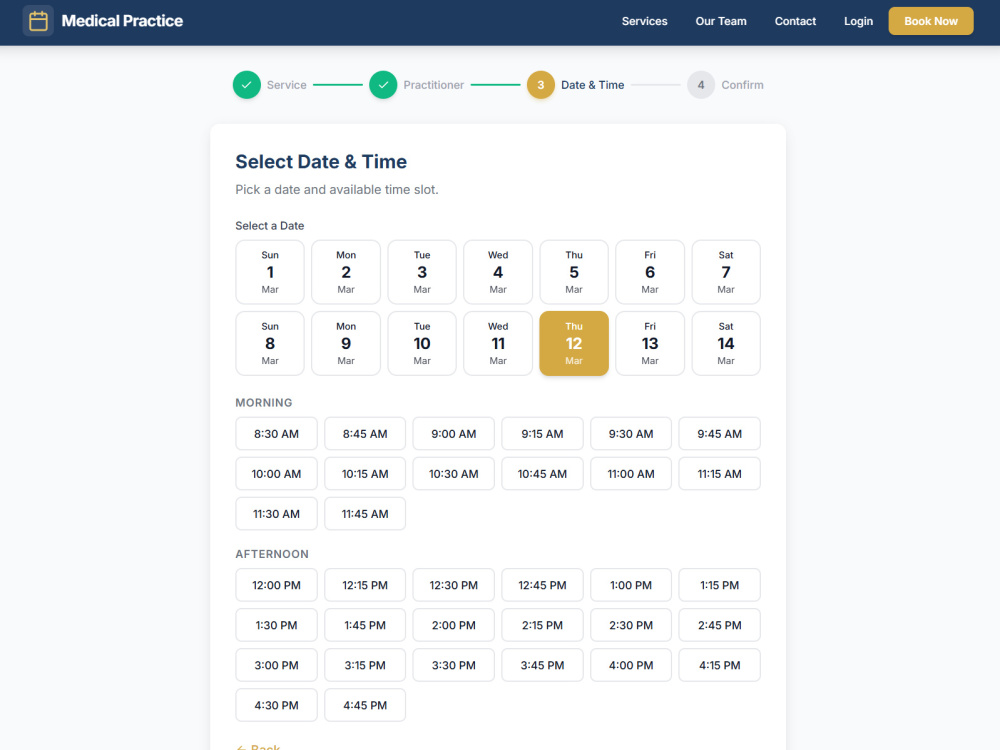Select Wed 11 Mar date

pos(498,344)
